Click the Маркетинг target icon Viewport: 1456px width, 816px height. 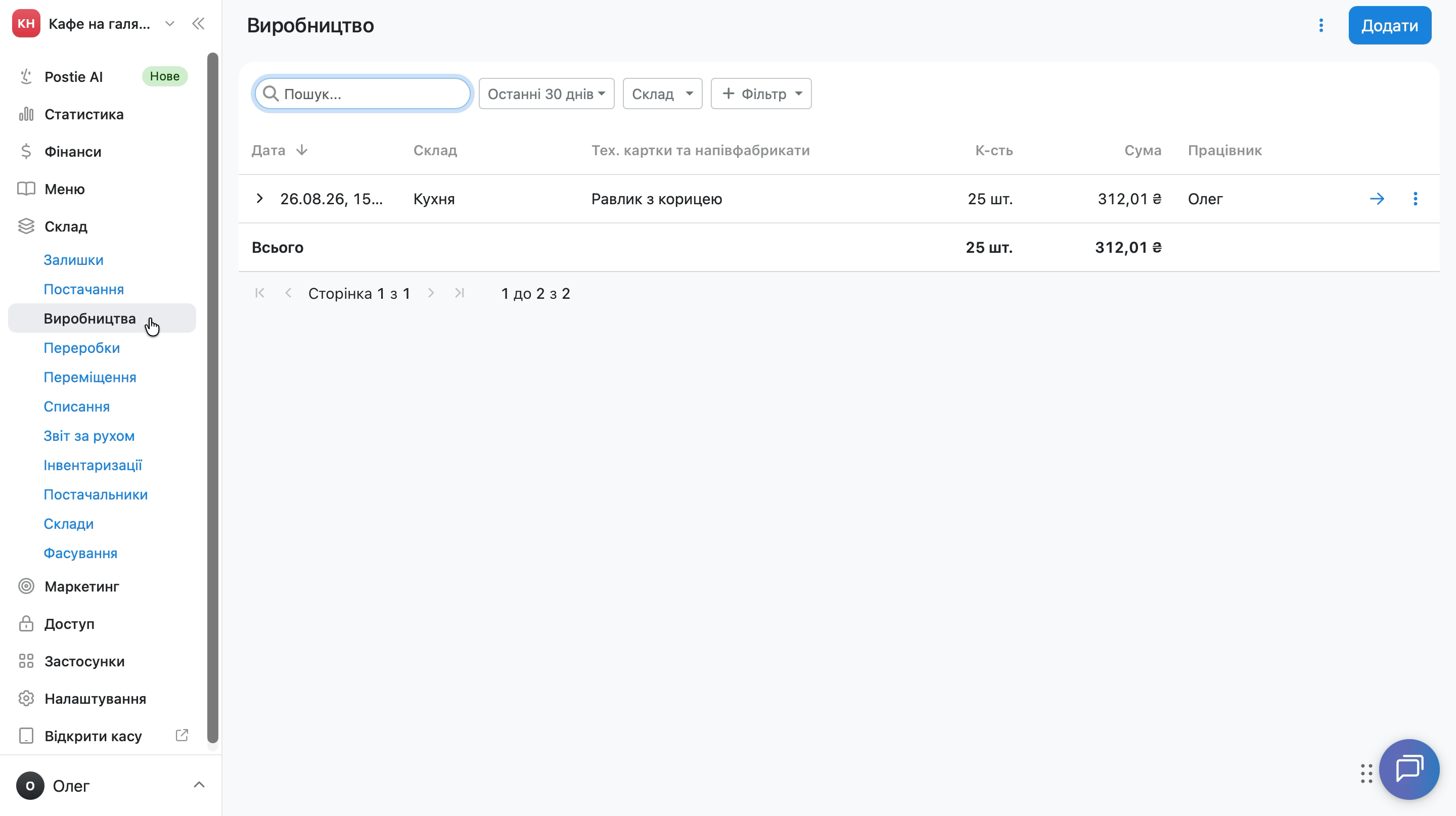tap(26, 586)
